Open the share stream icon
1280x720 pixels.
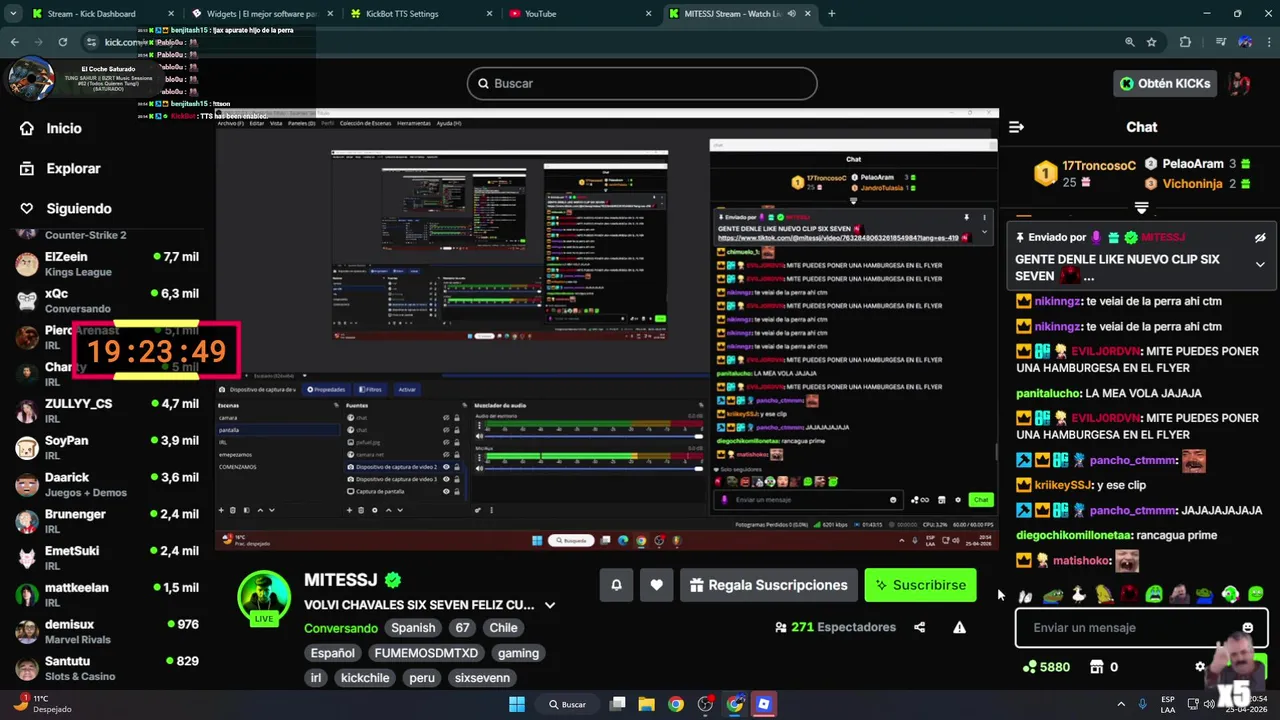pos(919,628)
